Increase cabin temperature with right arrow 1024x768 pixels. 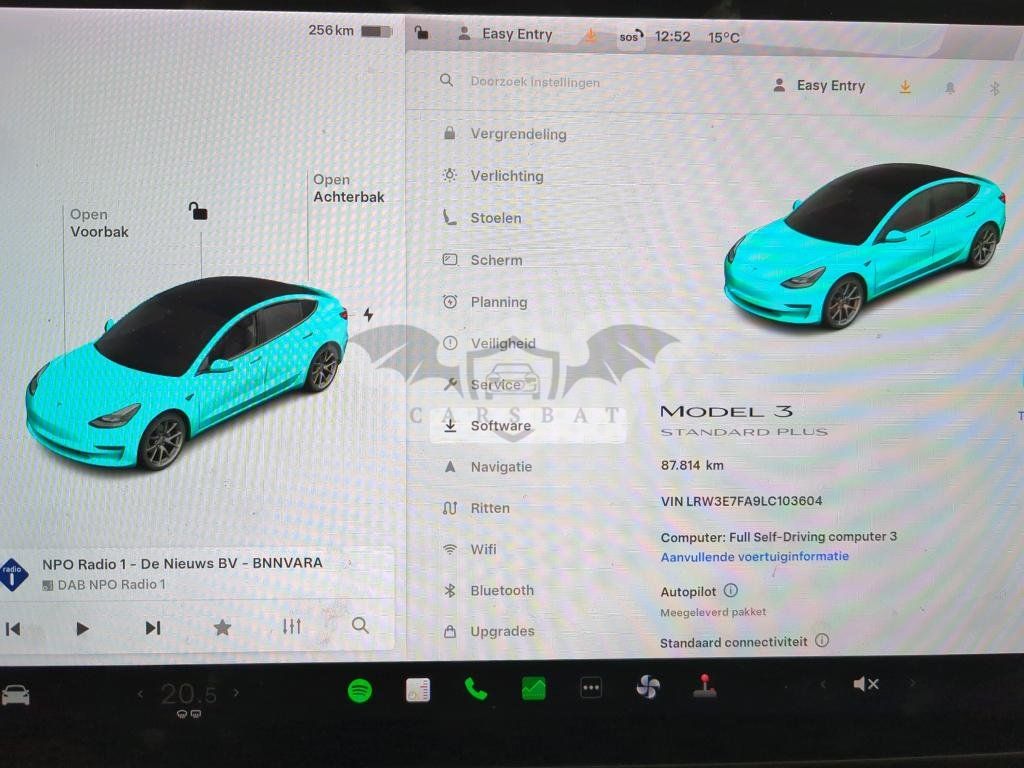click(x=236, y=693)
